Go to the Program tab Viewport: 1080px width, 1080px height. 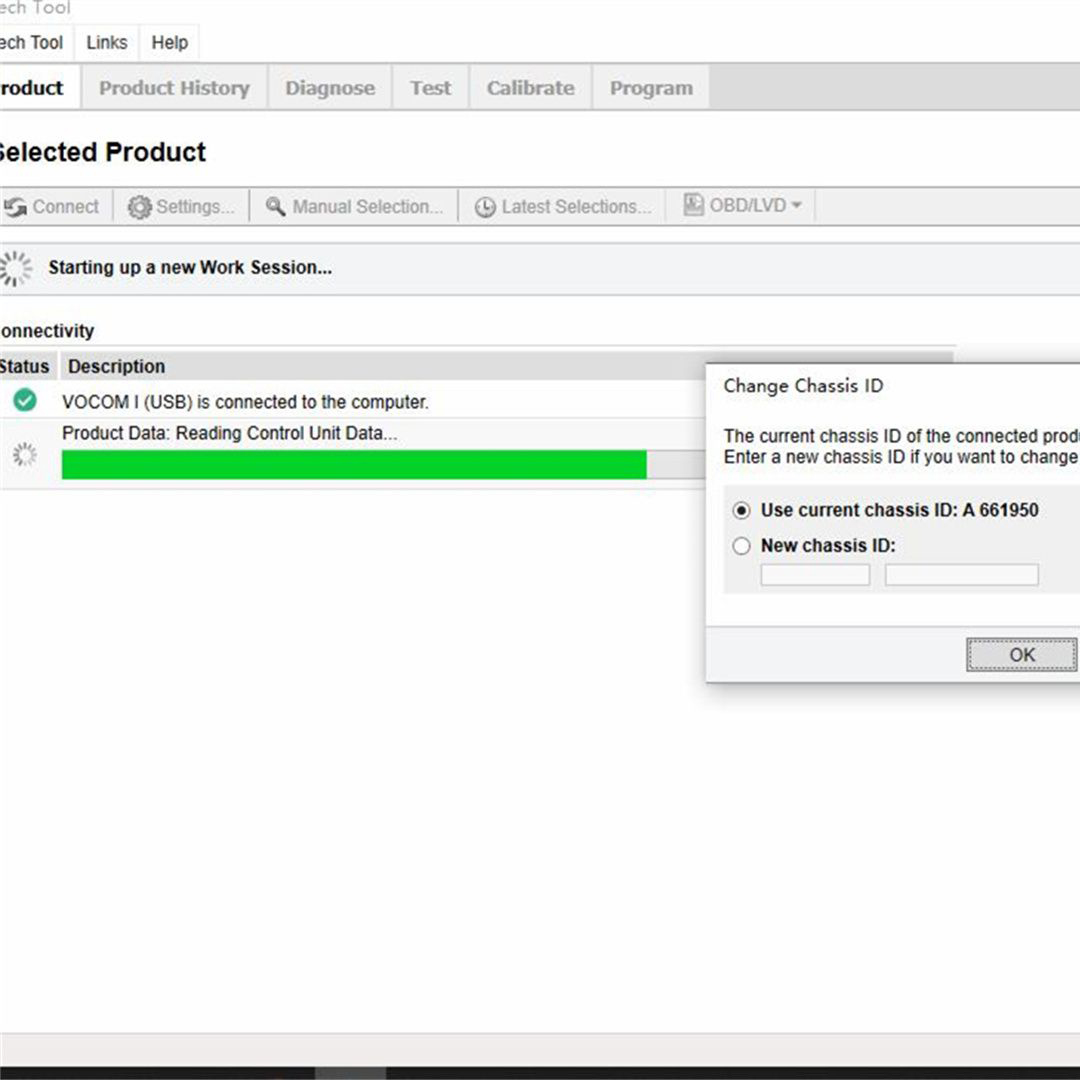(651, 87)
